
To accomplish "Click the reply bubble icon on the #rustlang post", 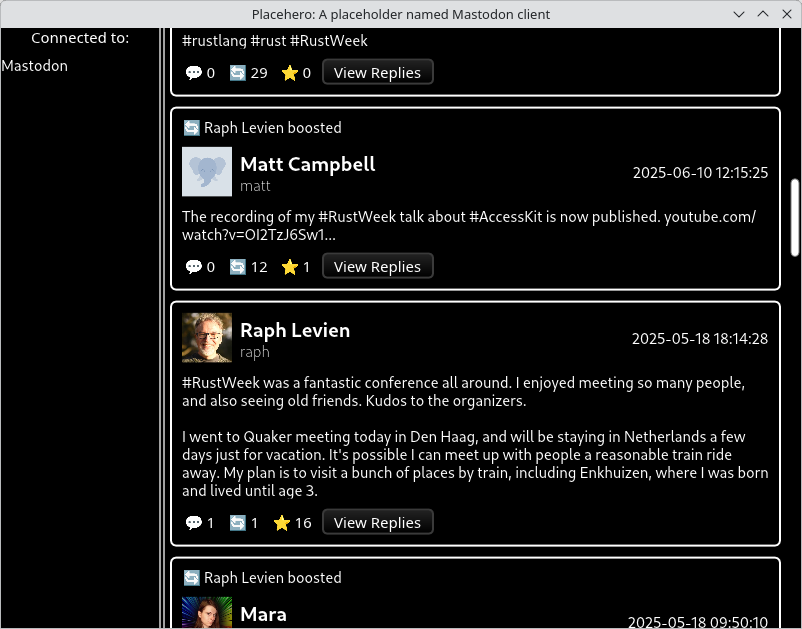I will point(193,73).
